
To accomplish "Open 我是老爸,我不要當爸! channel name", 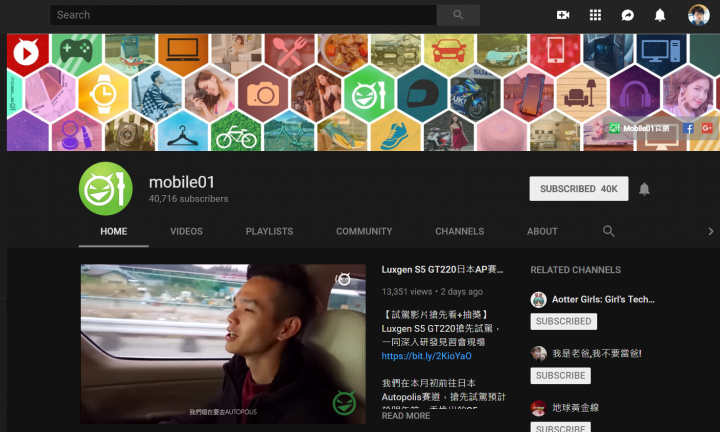I will click(596, 353).
